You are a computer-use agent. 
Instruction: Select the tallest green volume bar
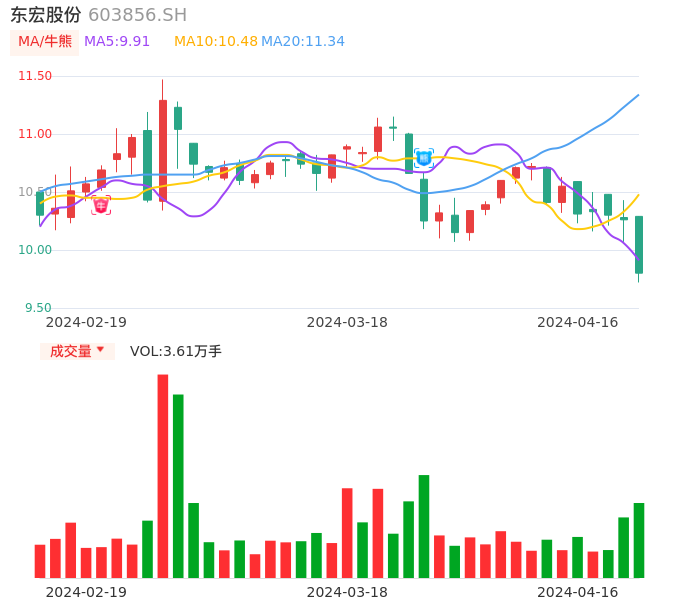pyautogui.click(x=178, y=485)
